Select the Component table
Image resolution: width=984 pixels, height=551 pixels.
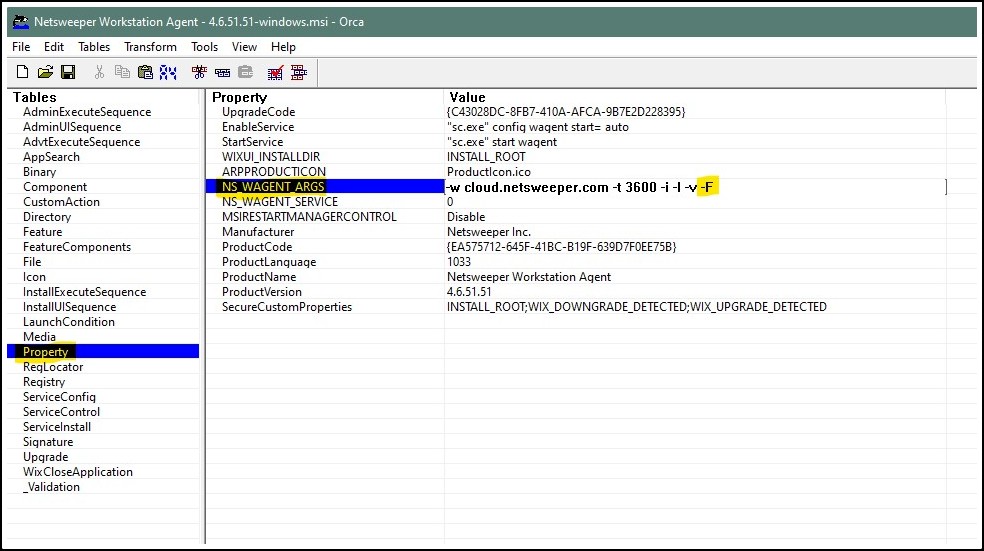tap(55, 187)
